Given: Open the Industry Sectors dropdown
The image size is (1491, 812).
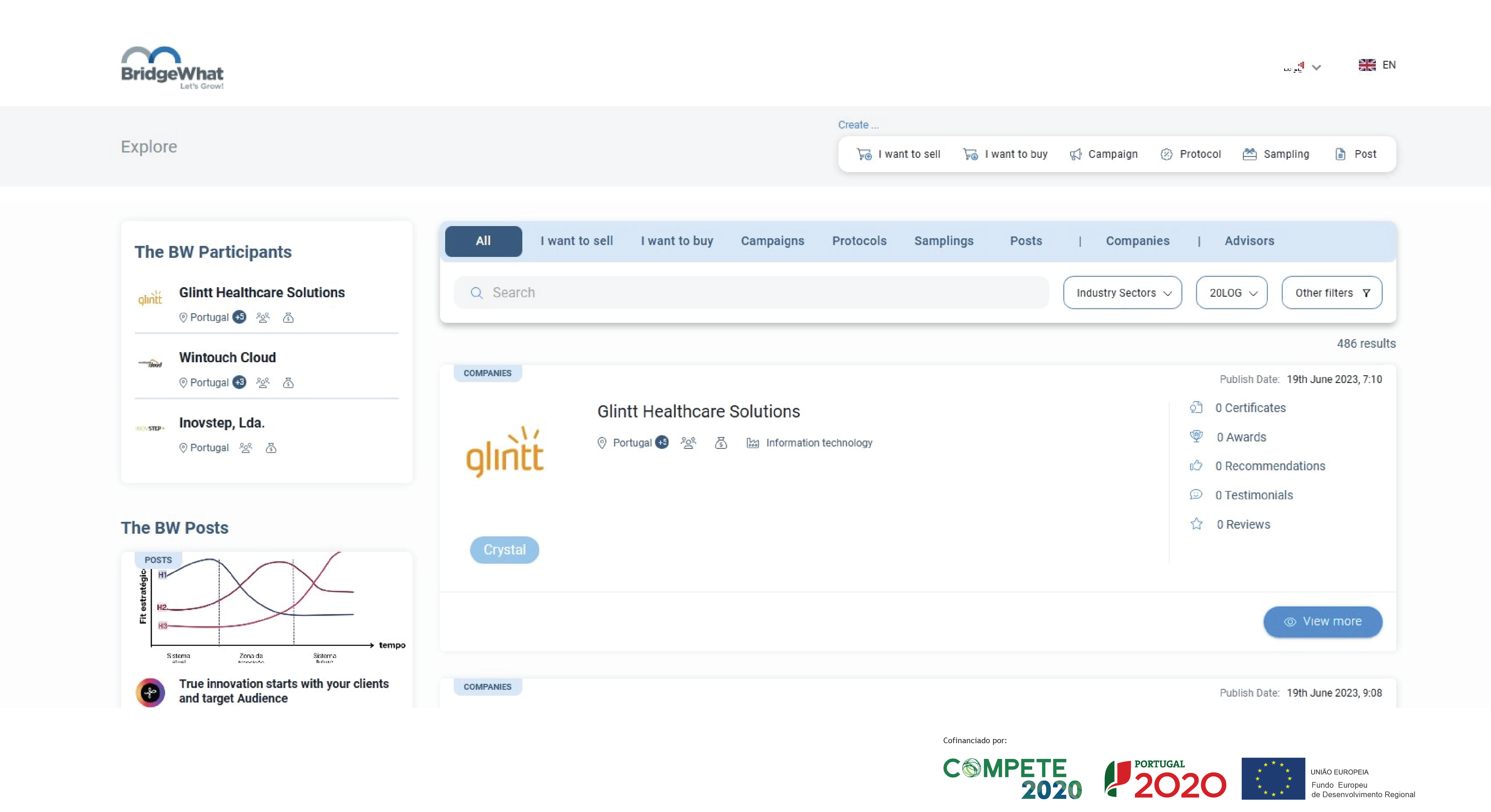Looking at the screenshot, I should click(x=1122, y=292).
